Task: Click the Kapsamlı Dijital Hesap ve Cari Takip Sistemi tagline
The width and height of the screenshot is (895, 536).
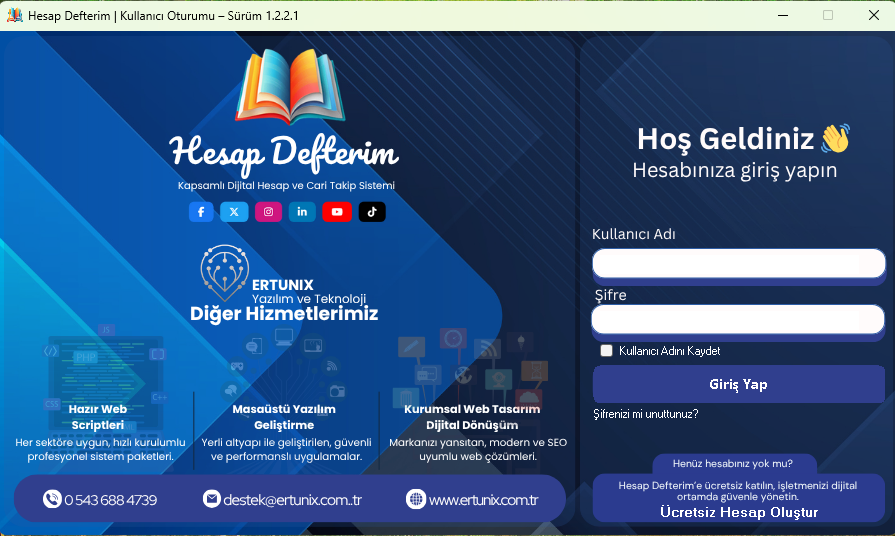Action: pyautogui.click(x=286, y=186)
